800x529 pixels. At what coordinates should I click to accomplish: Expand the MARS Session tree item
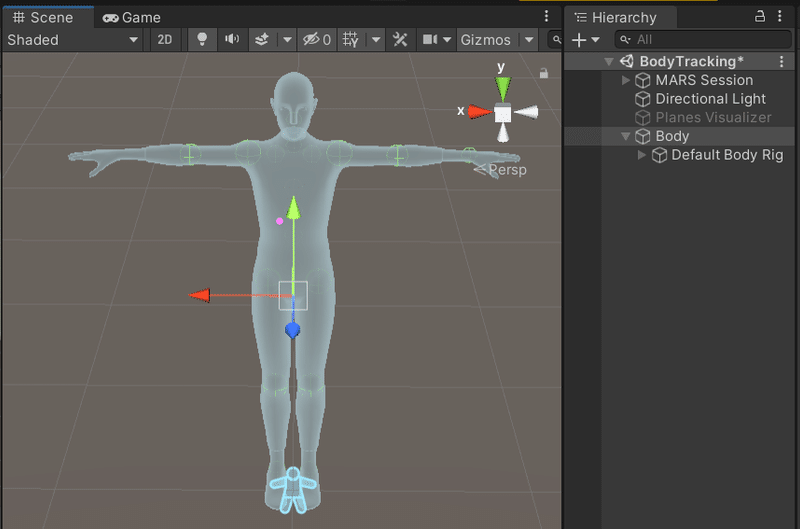(x=627, y=80)
